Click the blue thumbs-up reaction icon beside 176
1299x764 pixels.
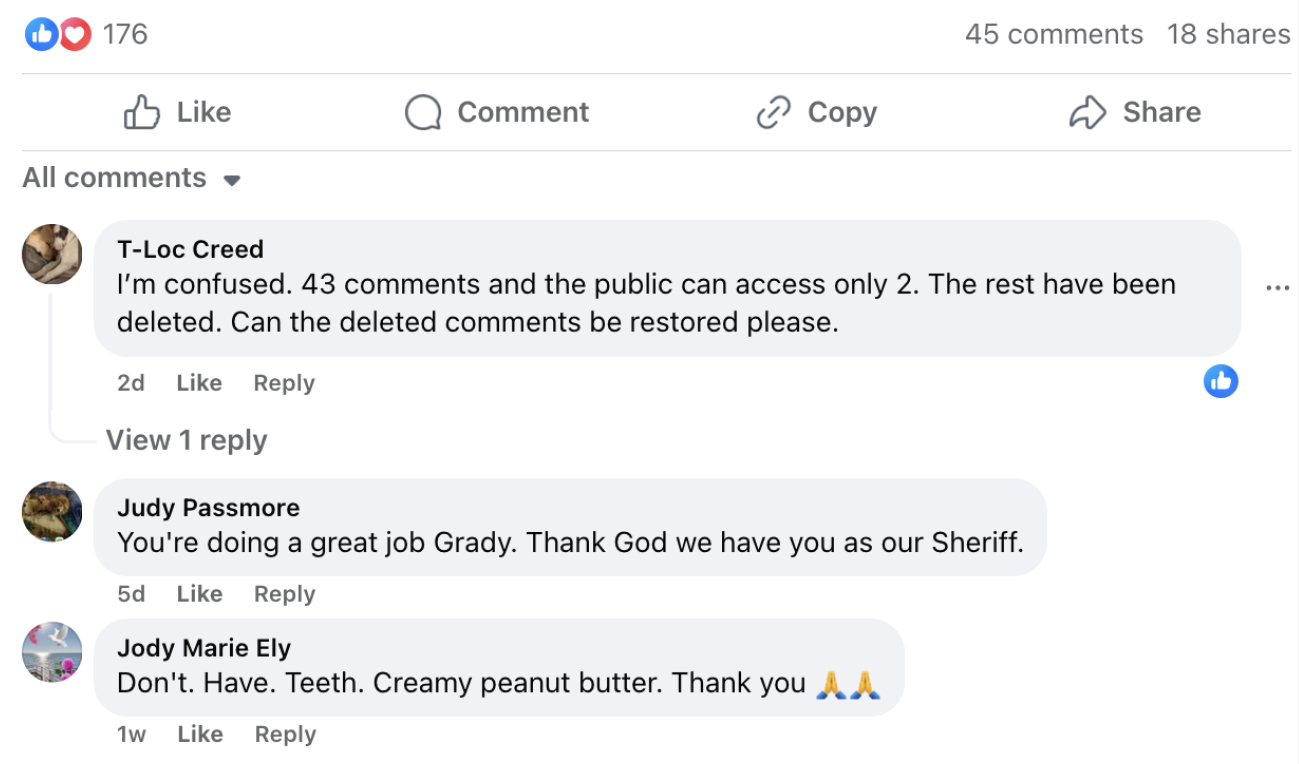[40, 35]
